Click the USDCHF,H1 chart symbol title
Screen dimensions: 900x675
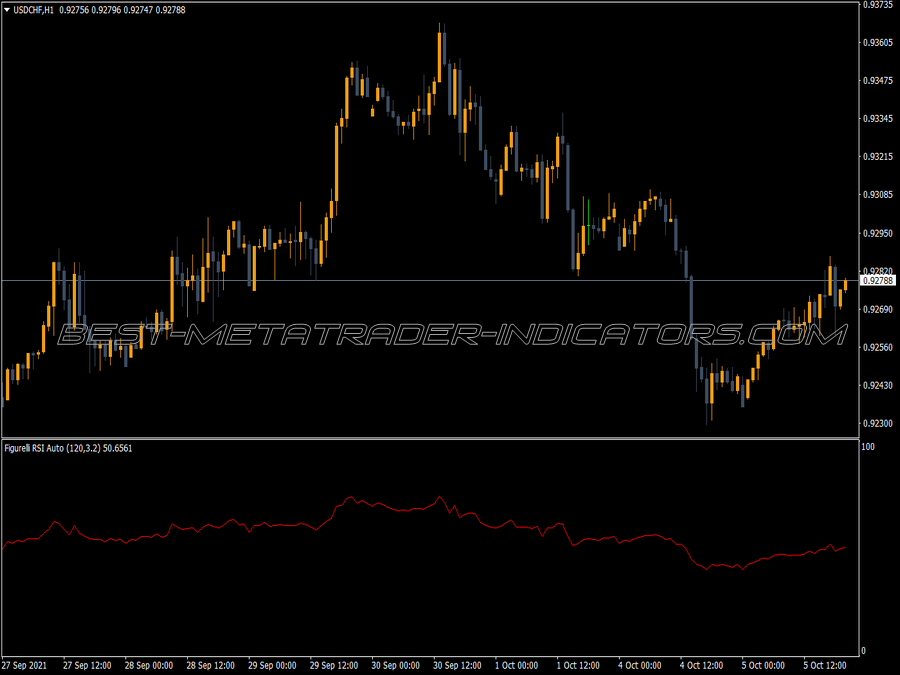coord(33,10)
